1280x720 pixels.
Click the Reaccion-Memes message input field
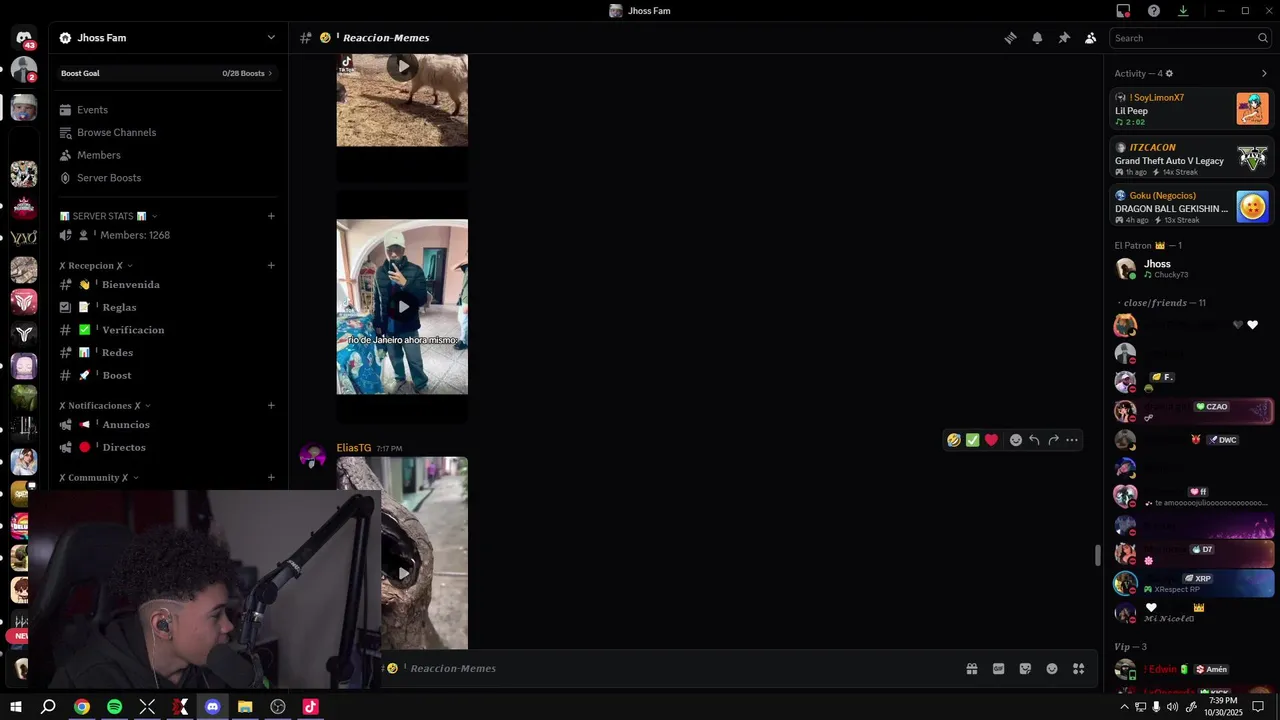click(670, 669)
